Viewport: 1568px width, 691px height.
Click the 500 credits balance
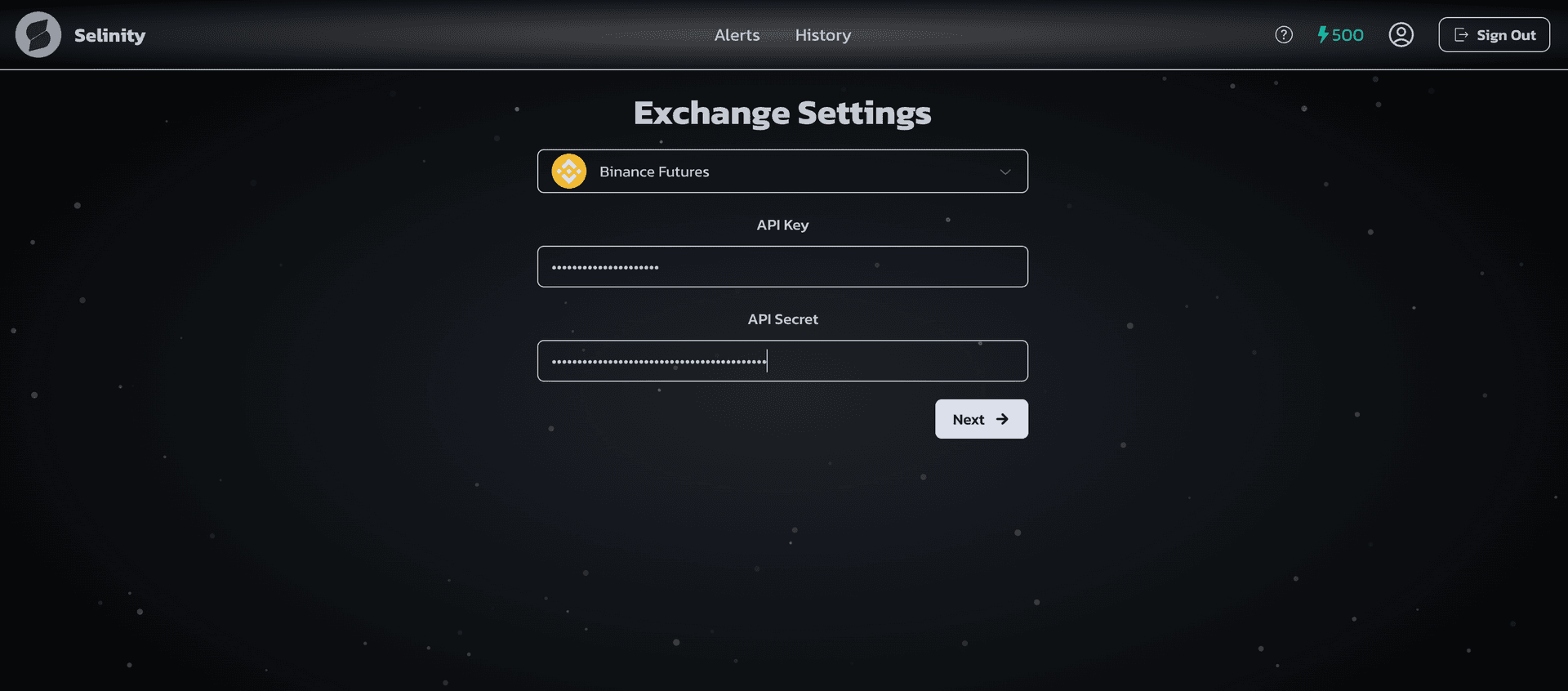click(x=1347, y=35)
